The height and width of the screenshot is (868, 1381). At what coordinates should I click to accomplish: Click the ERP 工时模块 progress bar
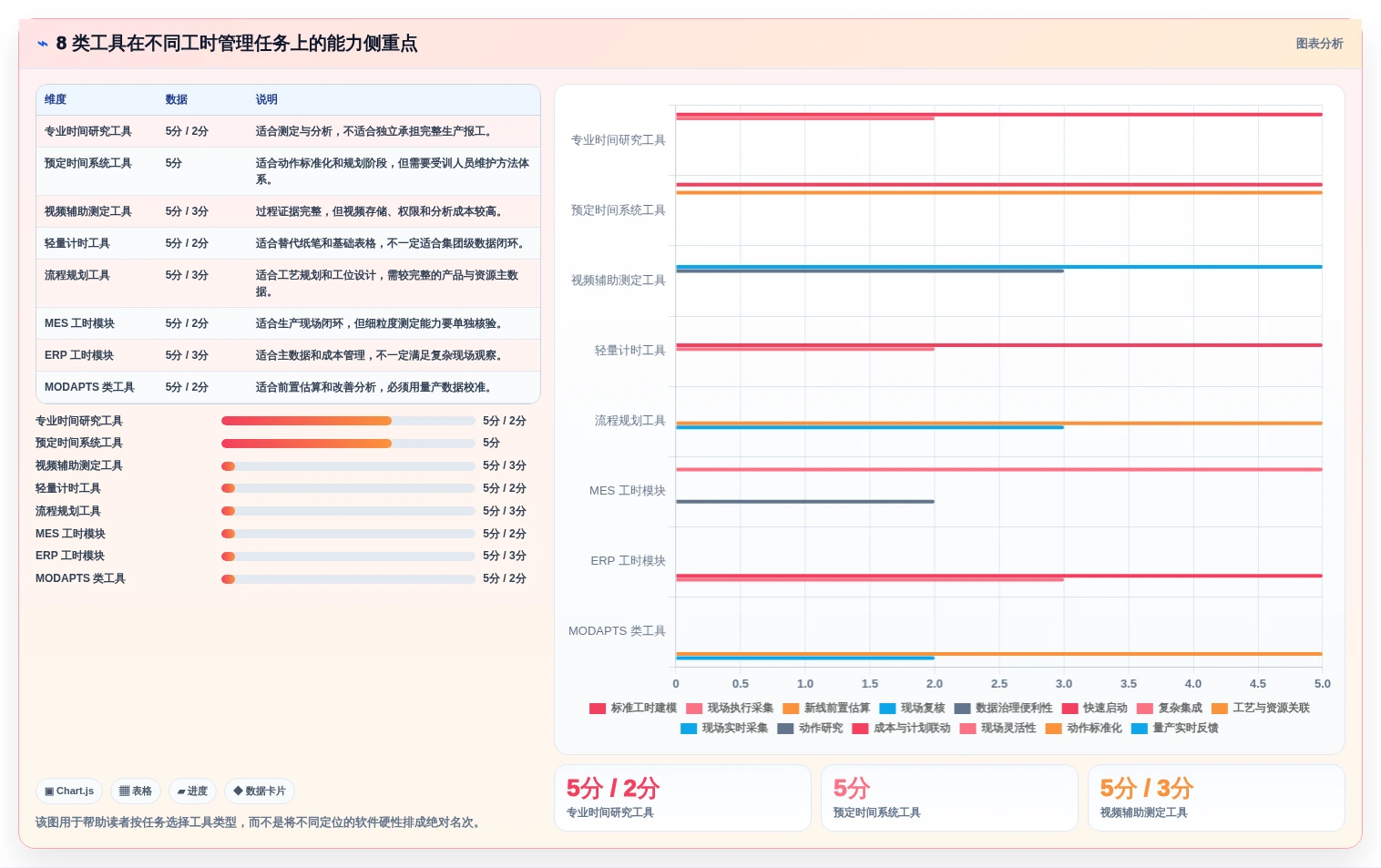pos(348,557)
